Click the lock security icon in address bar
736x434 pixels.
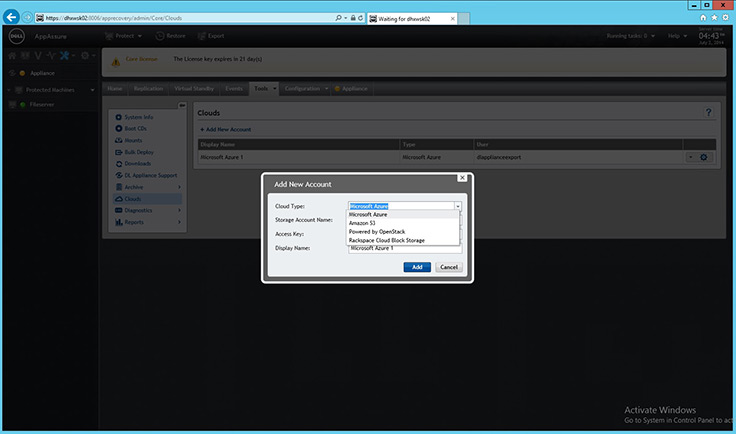coord(353,18)
